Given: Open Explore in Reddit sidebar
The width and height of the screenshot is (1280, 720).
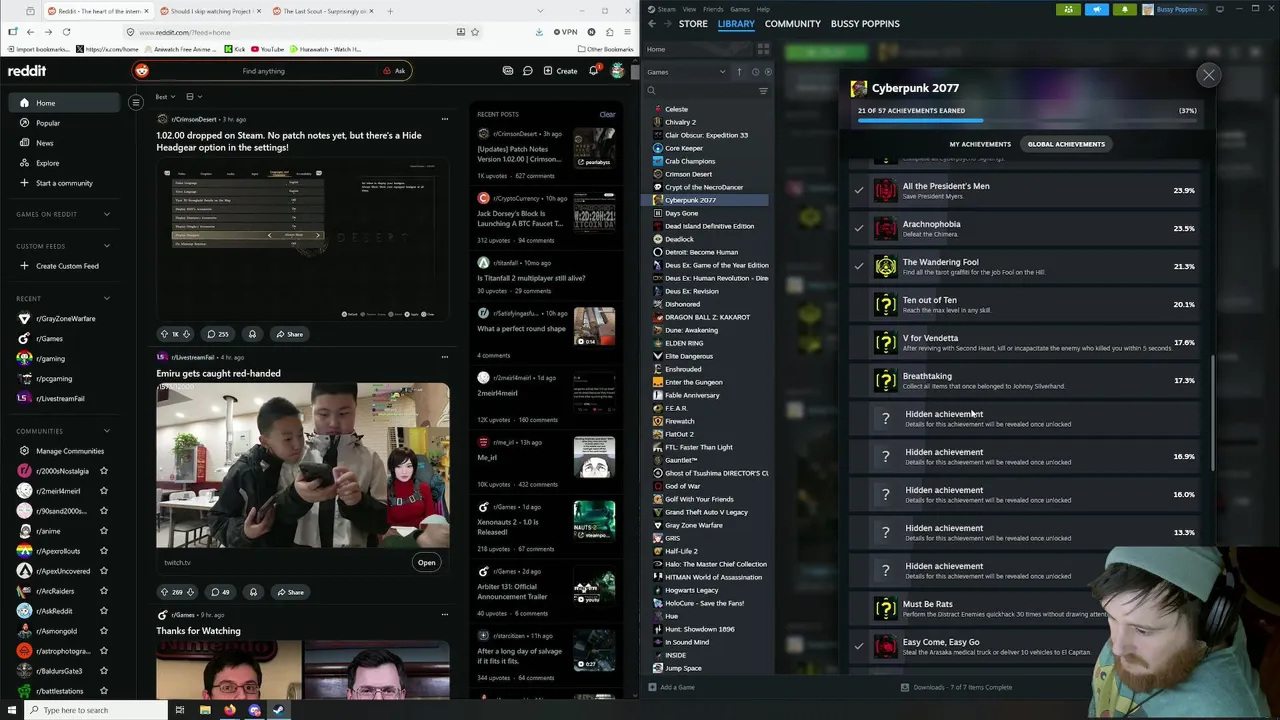Looking at the screenshot, I should pos(64,163).
